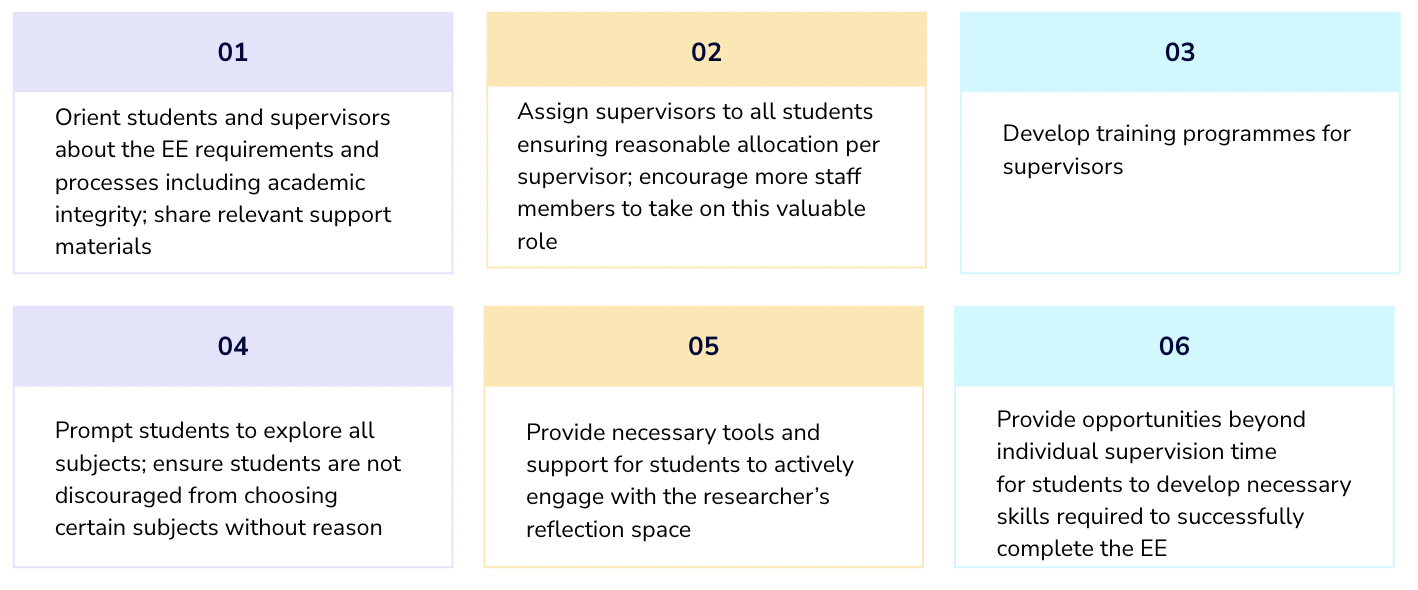Click the 'Orient students and supervisors' text
The height and width of the screenshot is (590, 1418).
[x=223, y=118]
